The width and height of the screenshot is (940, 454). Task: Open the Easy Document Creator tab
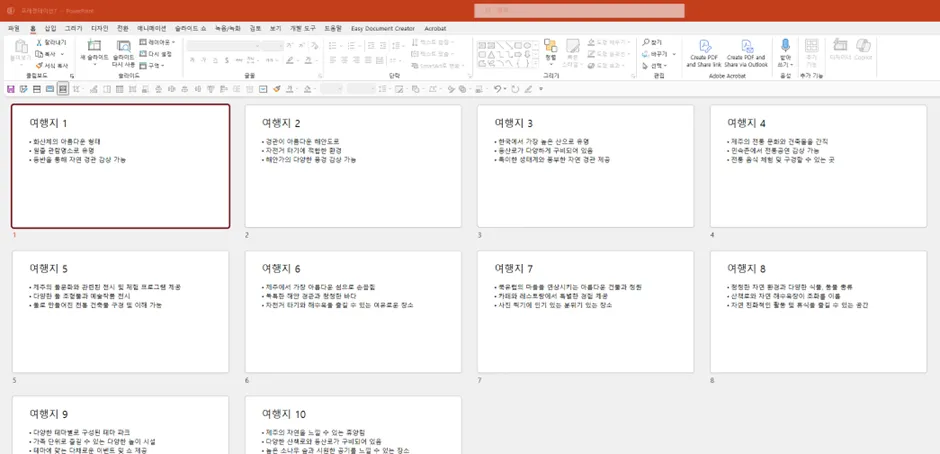[x=384, y=28]
